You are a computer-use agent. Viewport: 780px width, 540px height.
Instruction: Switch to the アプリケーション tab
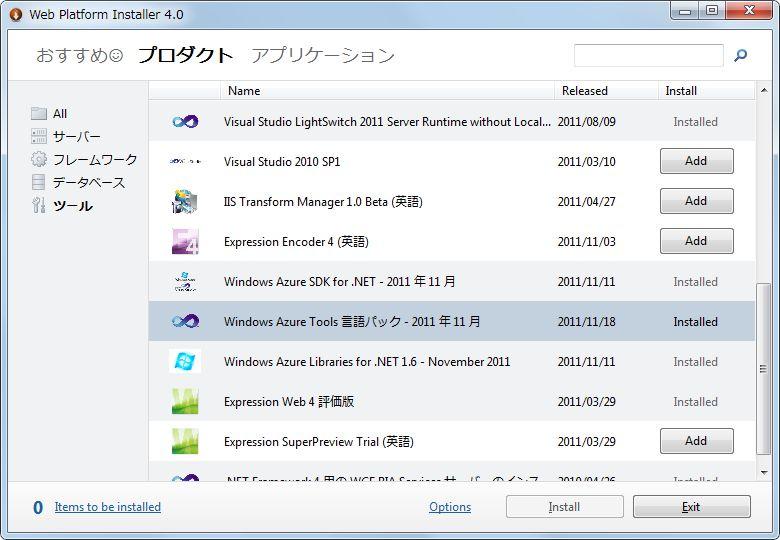tap(322, 56)
